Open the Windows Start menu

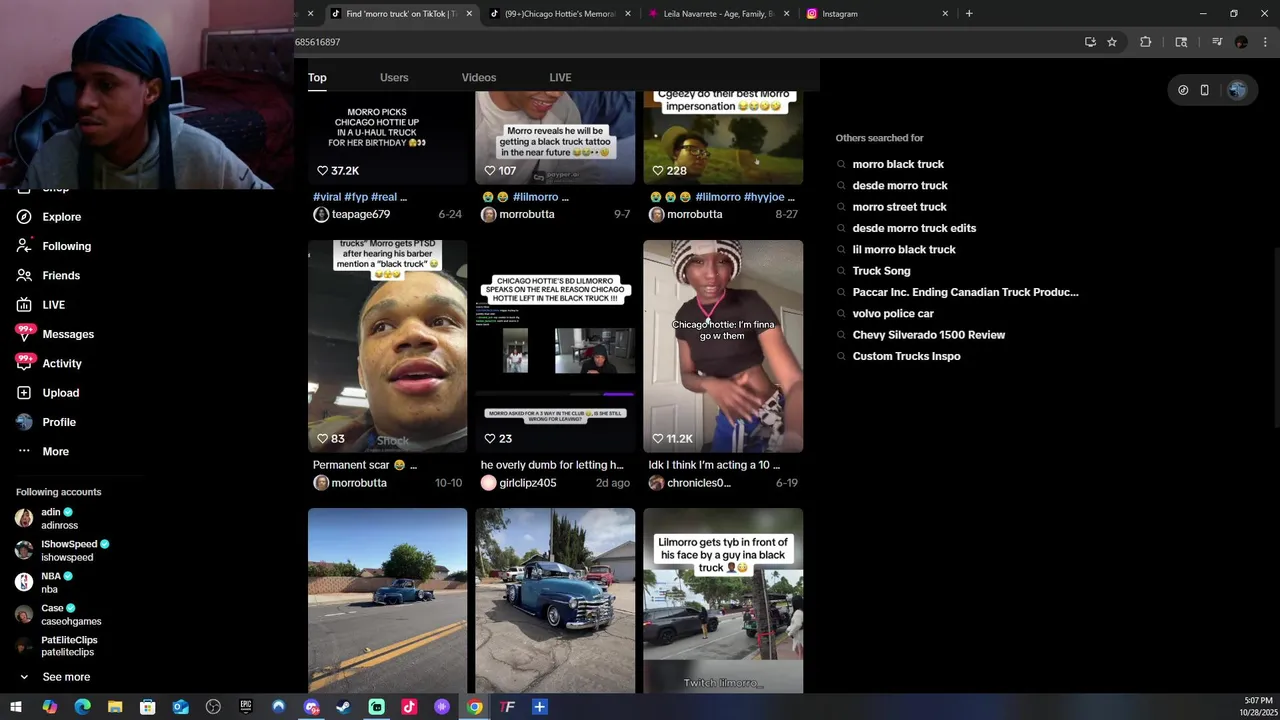[x=16, y=707]
